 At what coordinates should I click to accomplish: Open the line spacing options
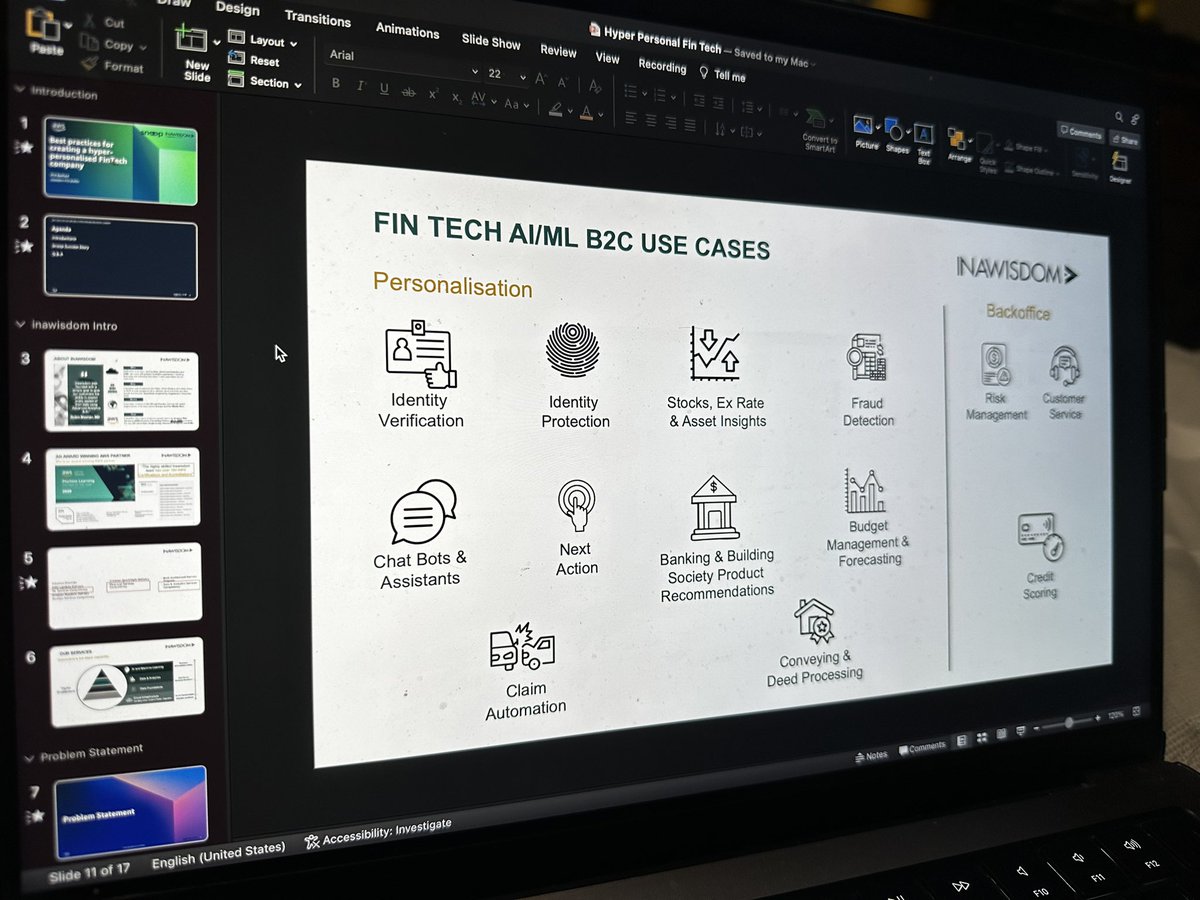point(752,107)
